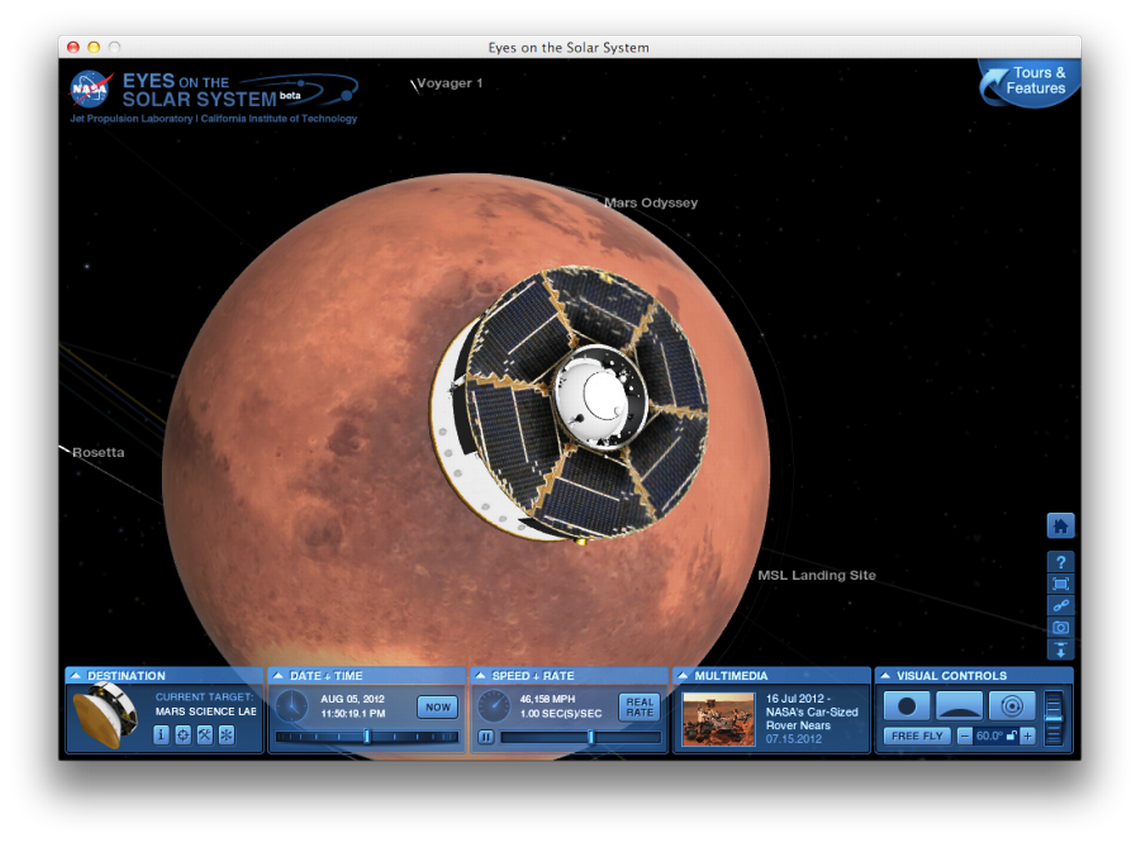1140x842 pixels.
Task: Click the NASA logo
Action: [91, 89]
